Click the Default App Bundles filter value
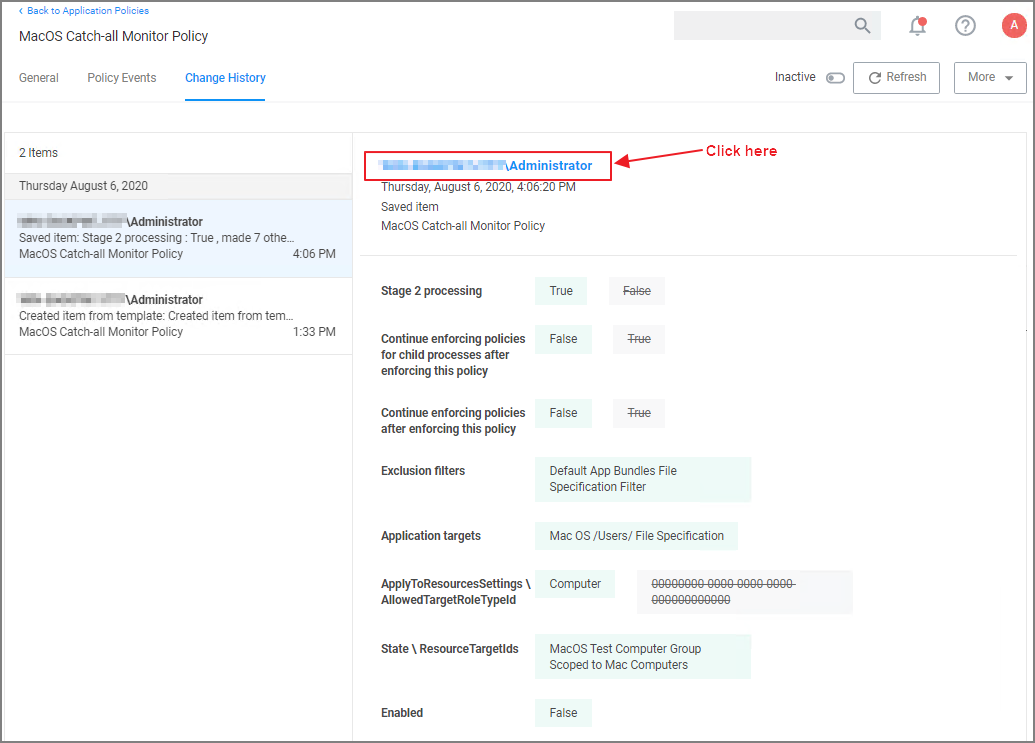Screen dimensions: 1035x743 (x=642, y=479)
